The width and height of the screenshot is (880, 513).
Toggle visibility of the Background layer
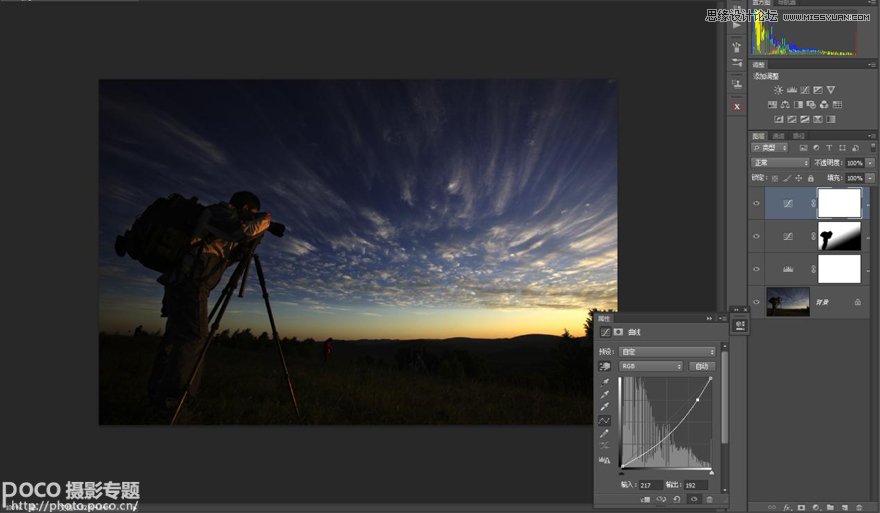coord(756,301)
